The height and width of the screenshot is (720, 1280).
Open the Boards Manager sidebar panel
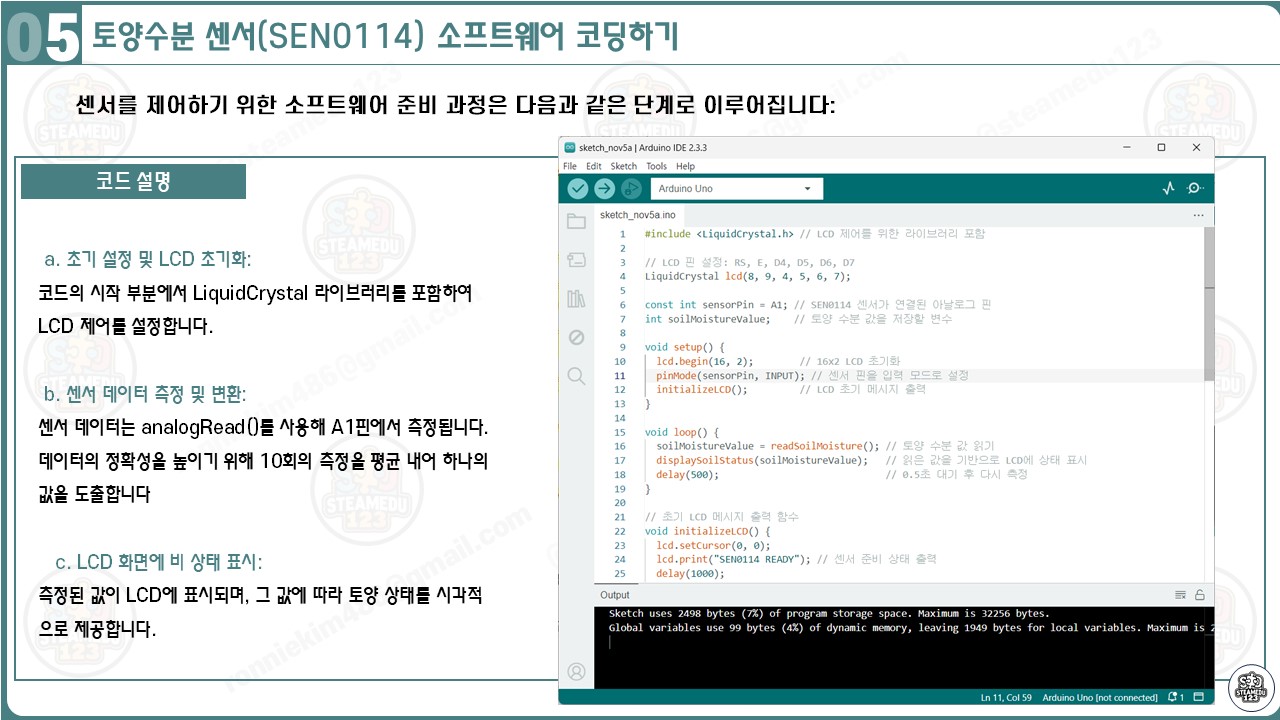[x=576, y=260]
